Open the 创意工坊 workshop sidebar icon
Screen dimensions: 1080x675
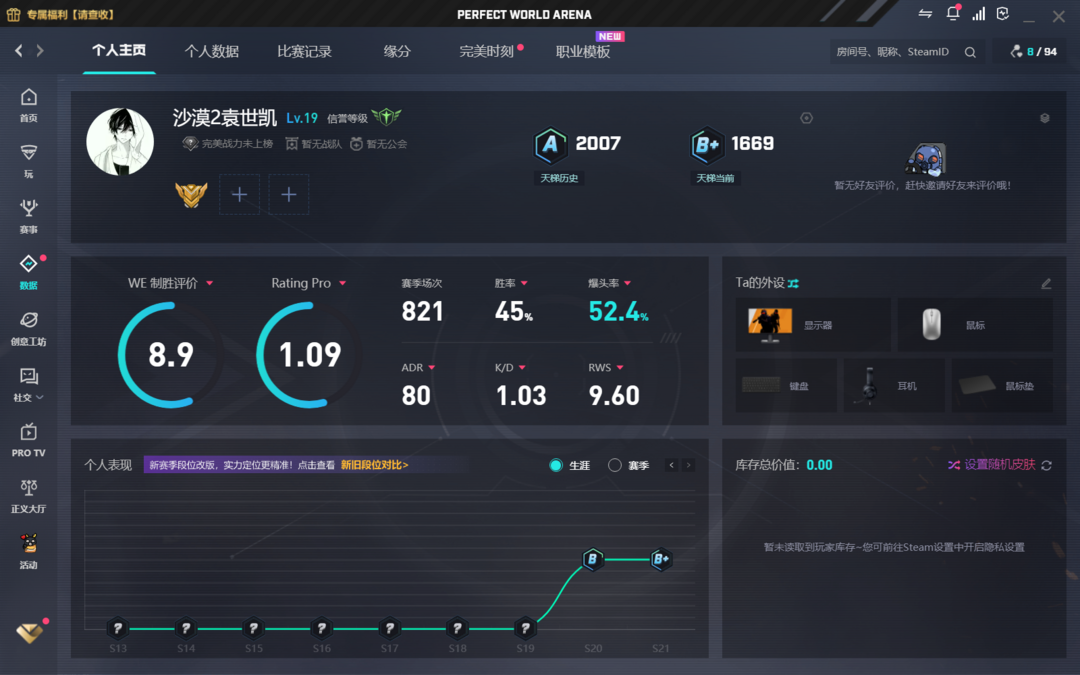click(x=28, y=328)
